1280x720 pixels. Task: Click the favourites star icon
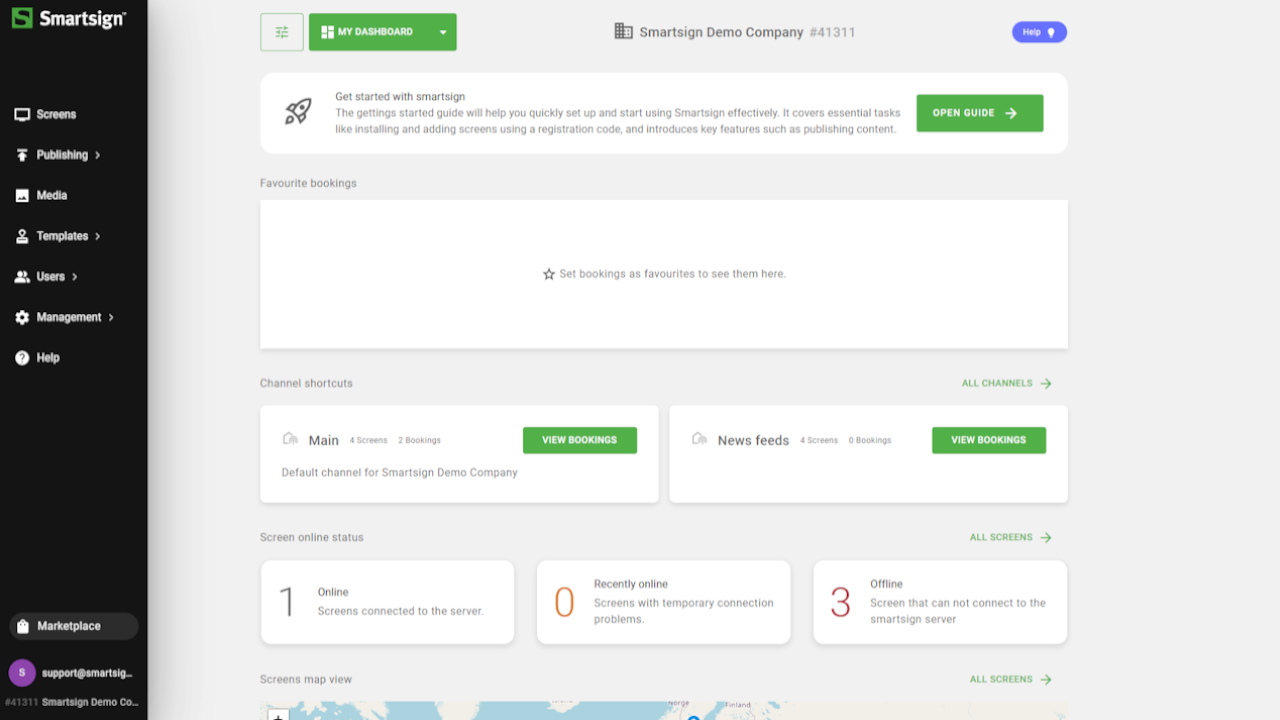[549, 274]
